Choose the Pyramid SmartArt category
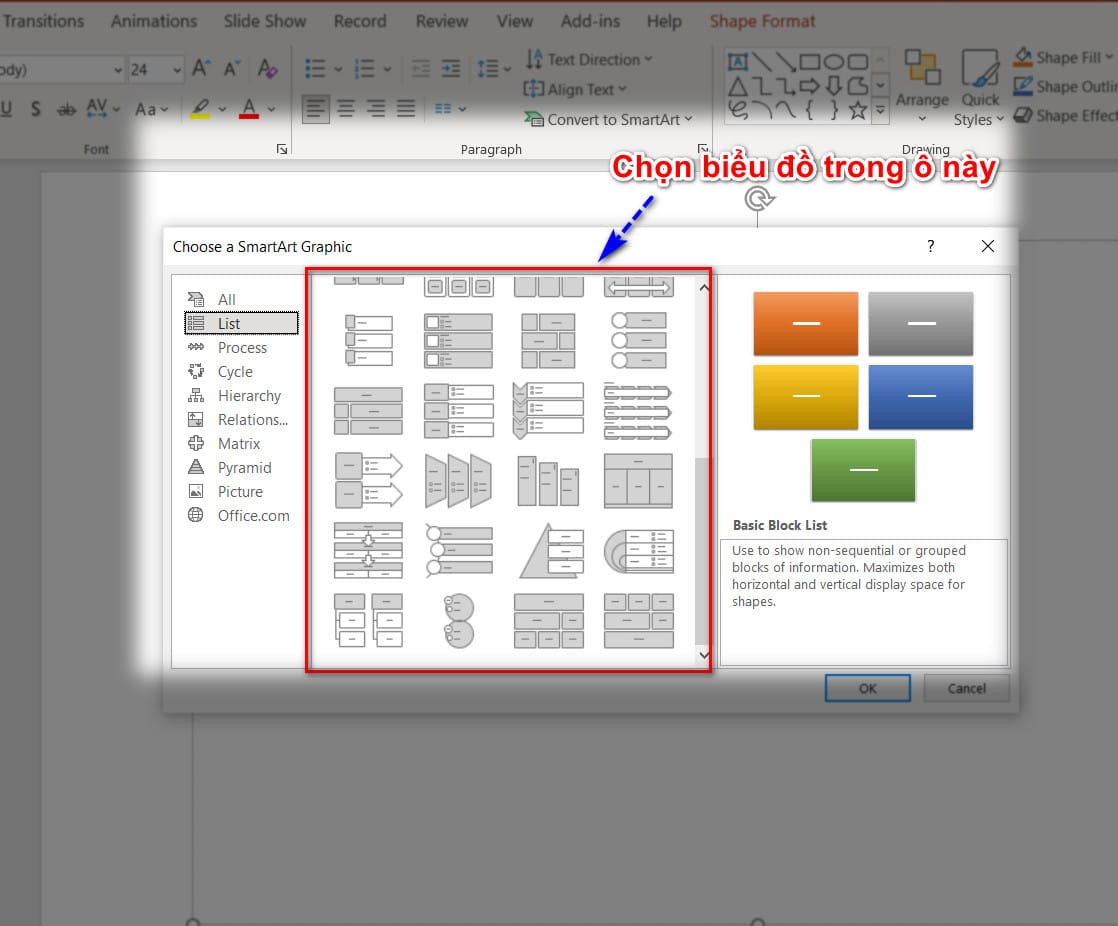 point(240,468)
